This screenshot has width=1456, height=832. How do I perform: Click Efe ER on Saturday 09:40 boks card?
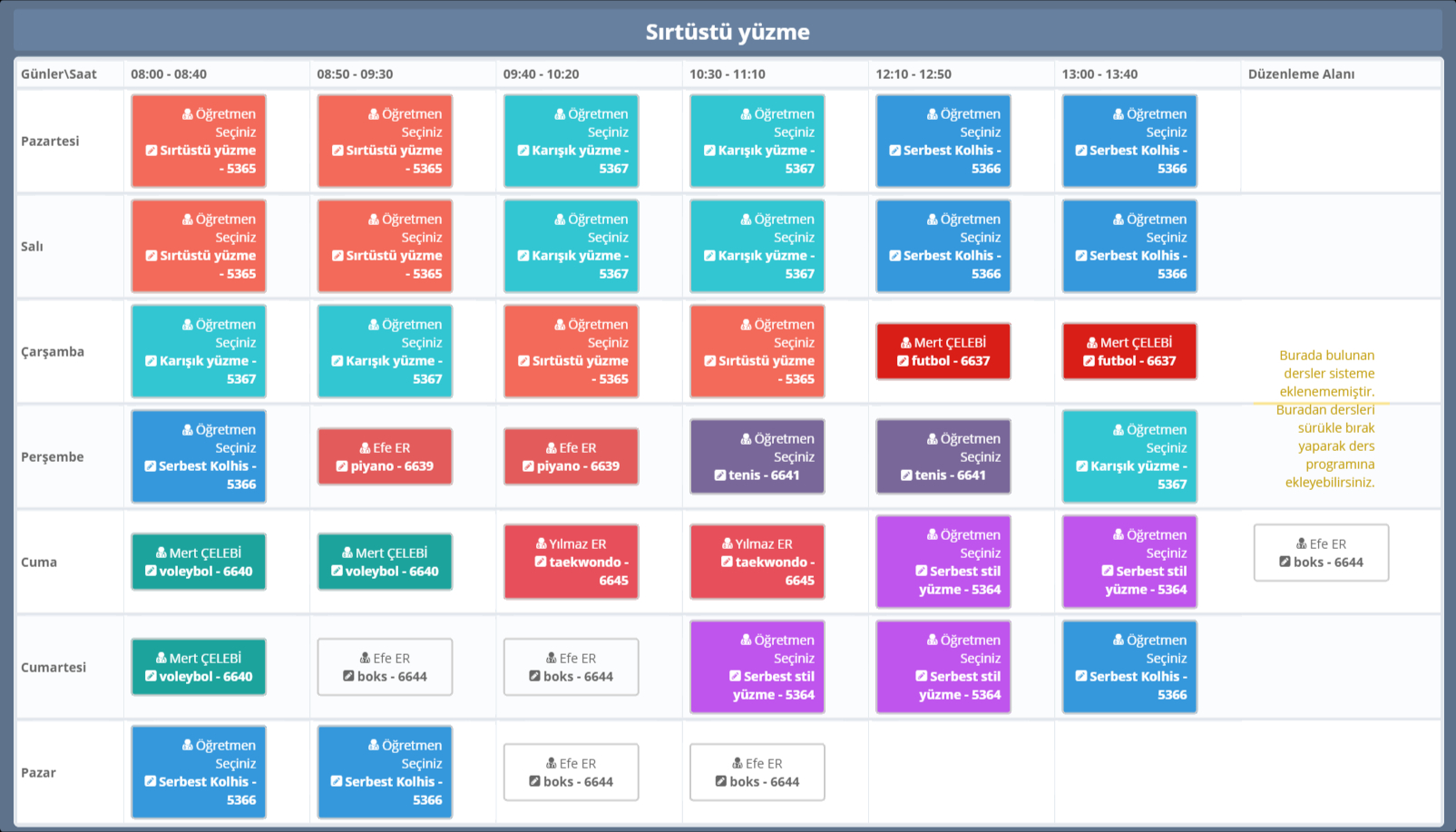(x=577, y=659)
